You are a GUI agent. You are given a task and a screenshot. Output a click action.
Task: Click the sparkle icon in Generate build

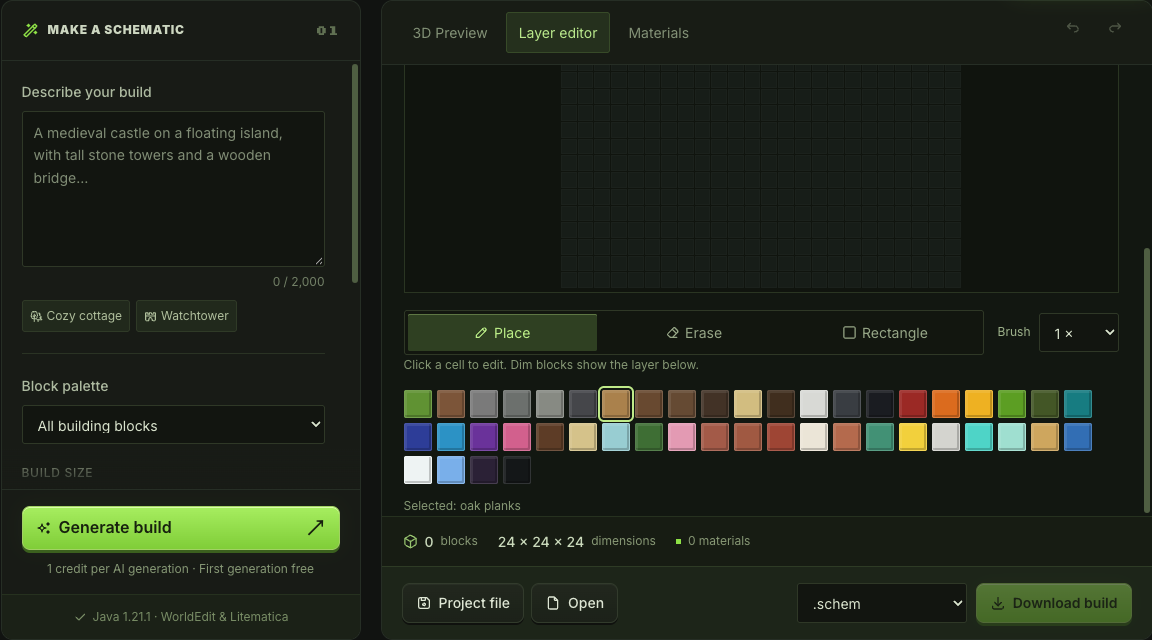[44, 528]
